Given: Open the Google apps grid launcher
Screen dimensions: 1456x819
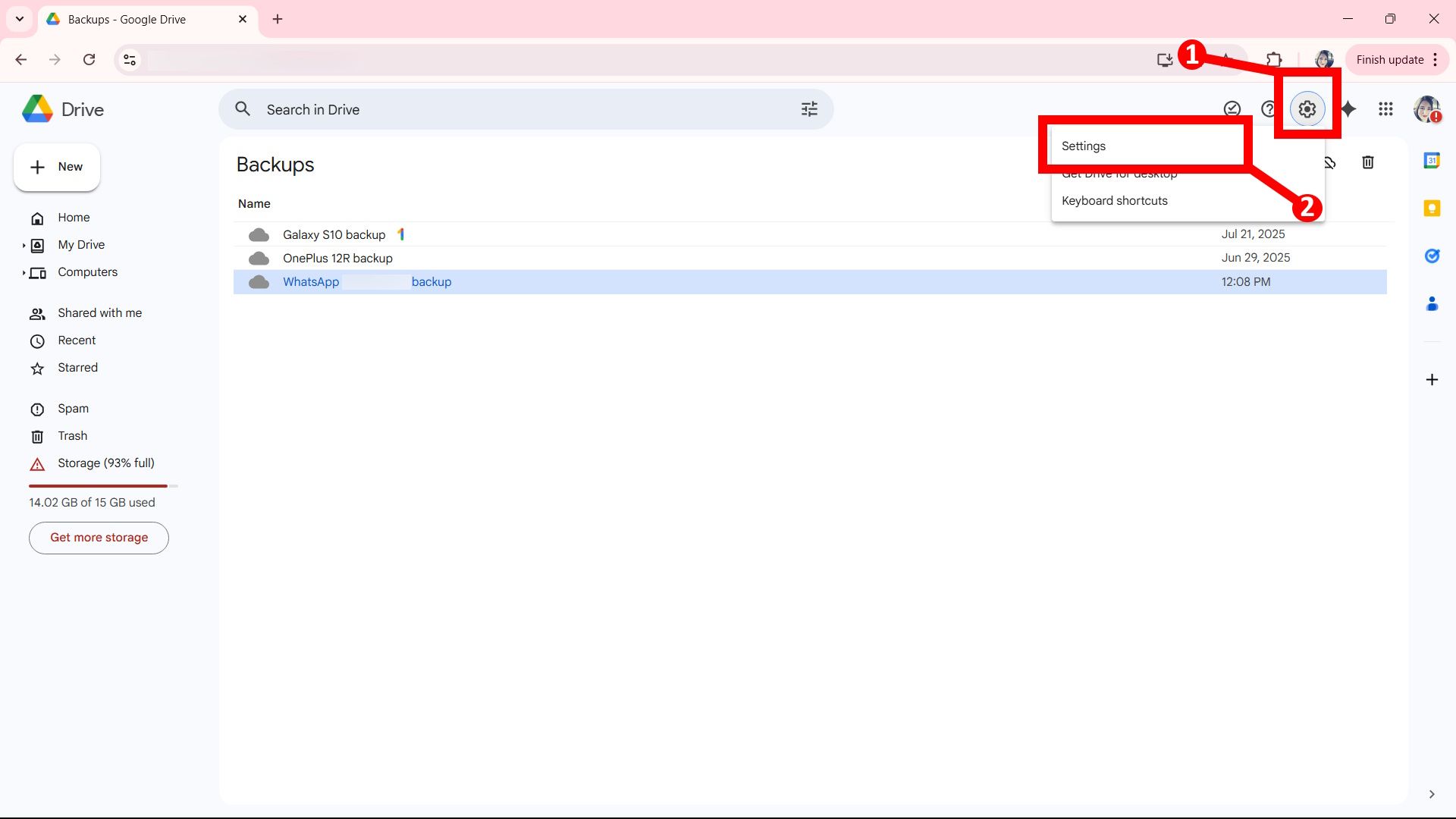Looking at the screenshot, I should pos(1385,109).
